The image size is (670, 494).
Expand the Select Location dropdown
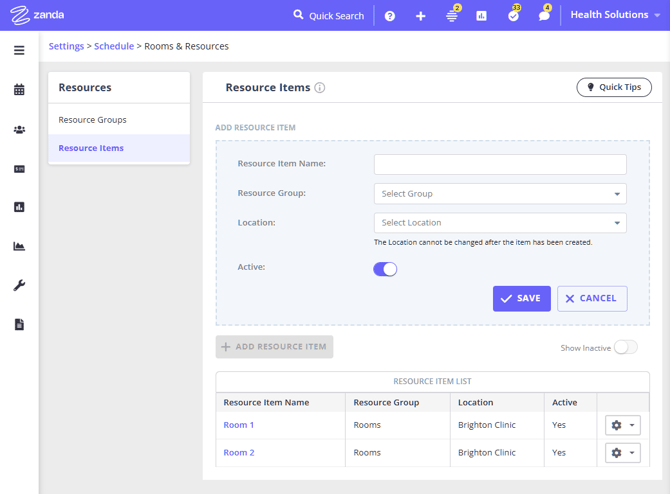[500, 223]
